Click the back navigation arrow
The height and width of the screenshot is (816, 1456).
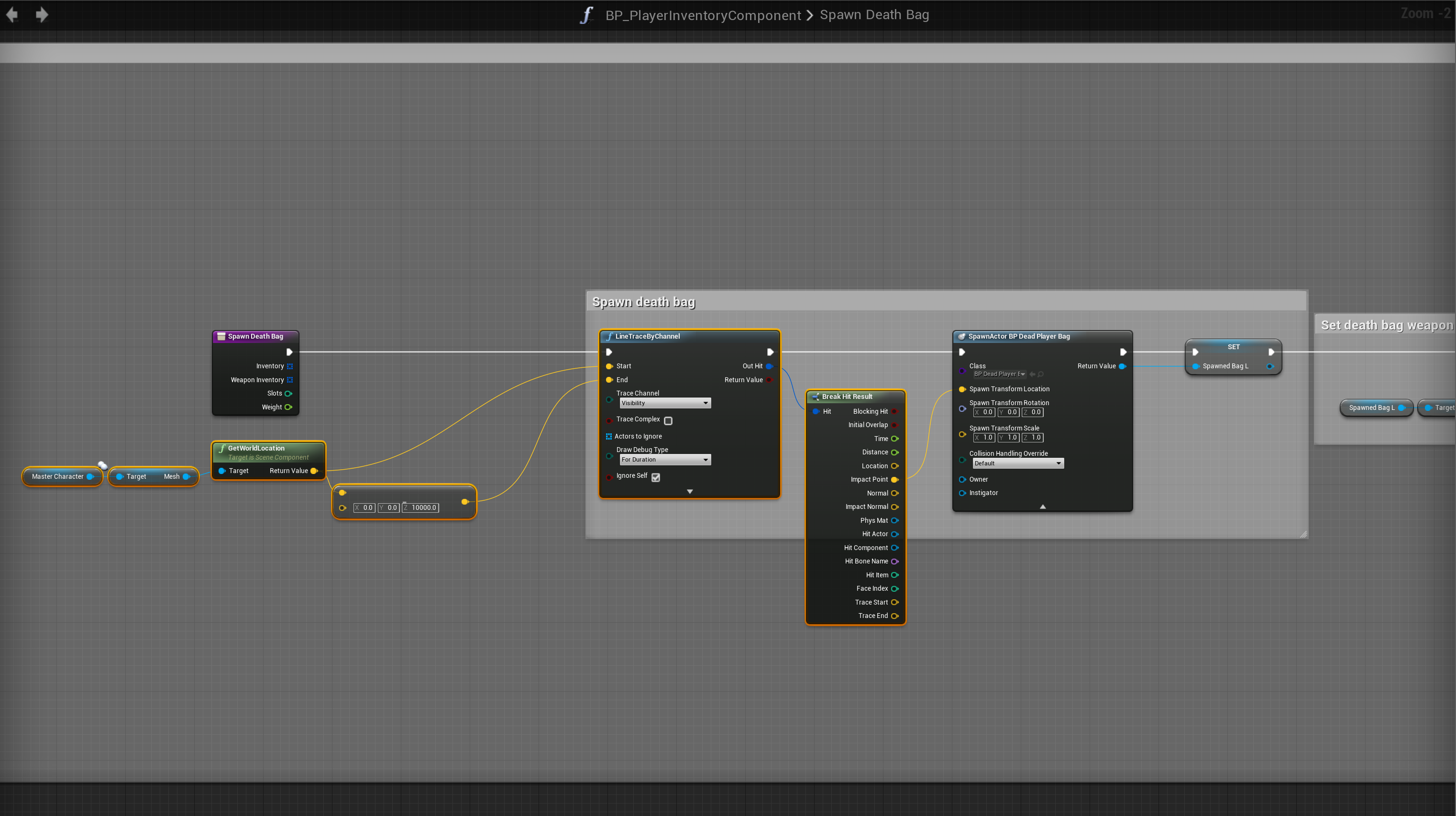pyautogui.click(x=12, y=15)
